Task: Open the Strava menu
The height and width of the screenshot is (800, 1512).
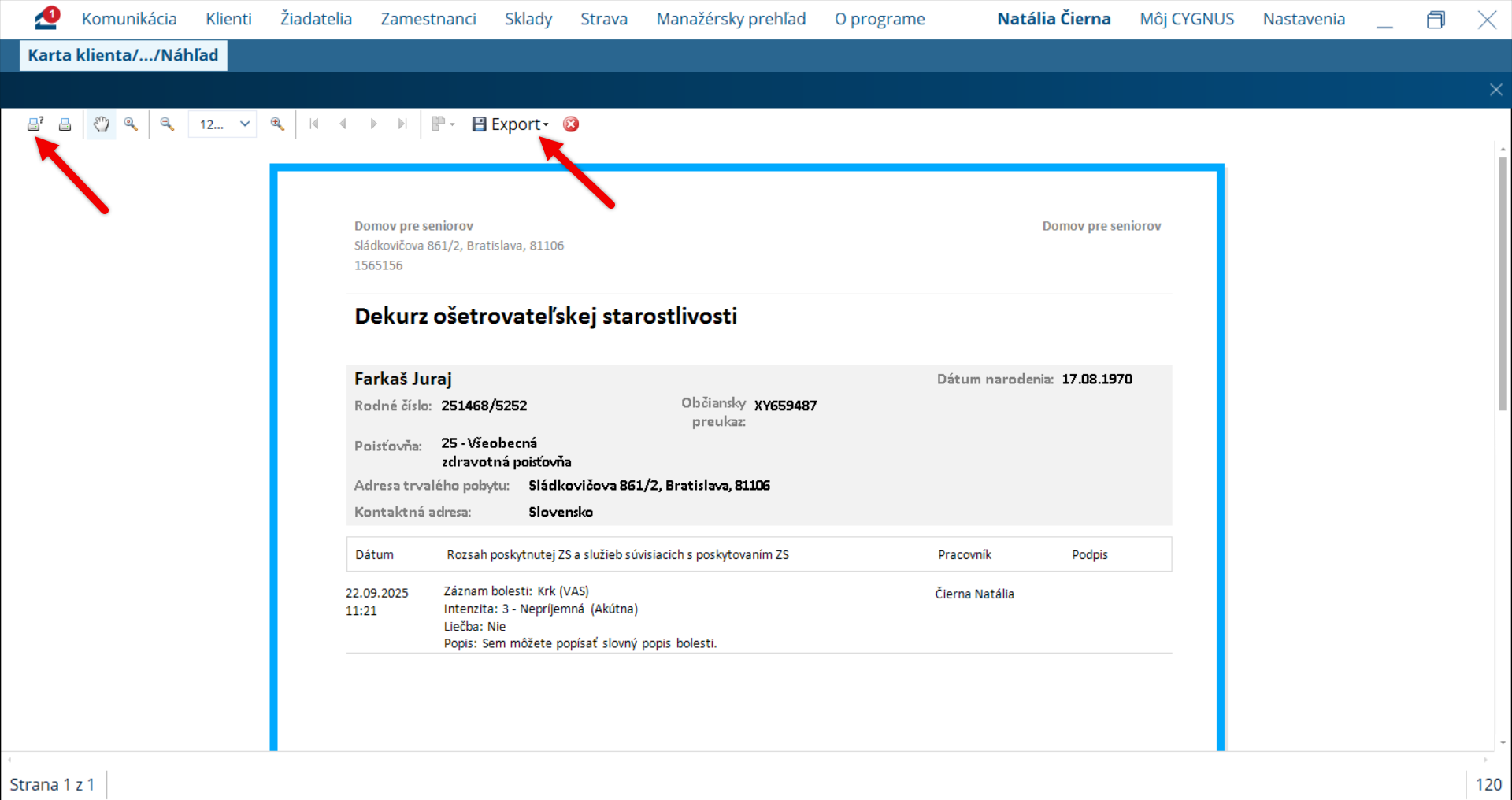Action: [x=604, y=19]
